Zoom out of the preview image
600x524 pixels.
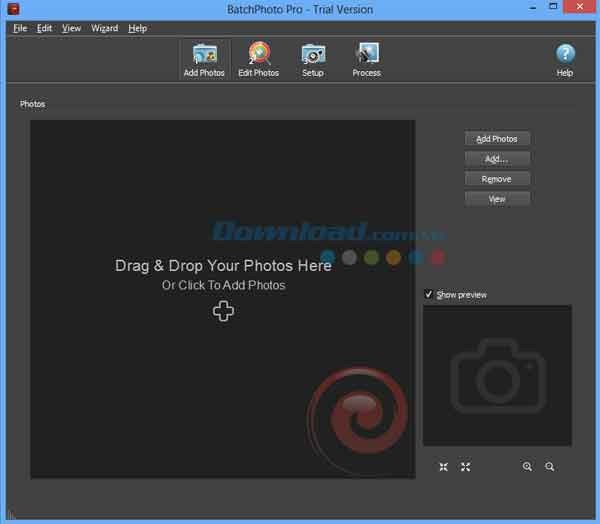[x=549, y=467]
